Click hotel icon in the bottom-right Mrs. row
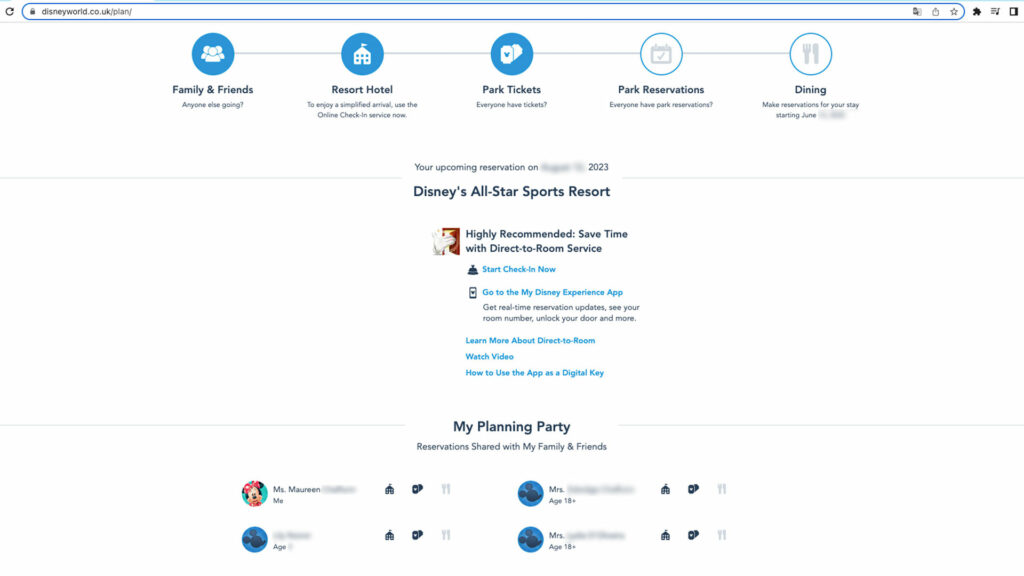Image resolution: width=1024 pixels, height=576 pixels. [665, 536]
